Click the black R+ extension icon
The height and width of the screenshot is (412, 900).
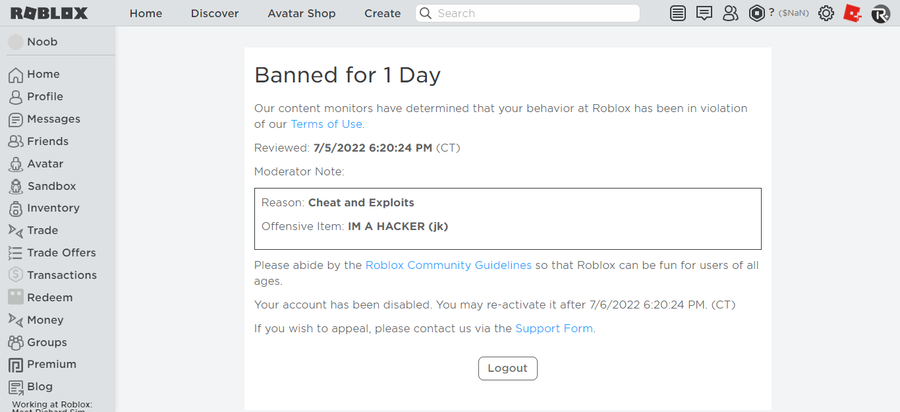tap(880, 13)
